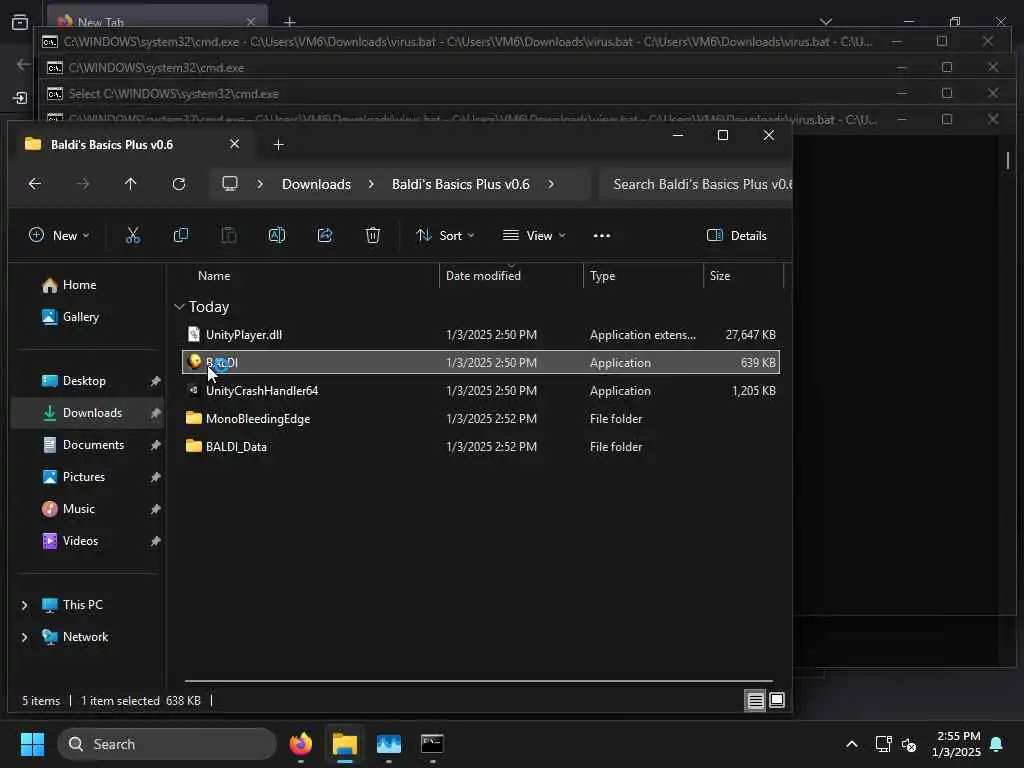Sort by the Name column header
The height and width of the screenshot is (768, 1024).
pos(214,276)
